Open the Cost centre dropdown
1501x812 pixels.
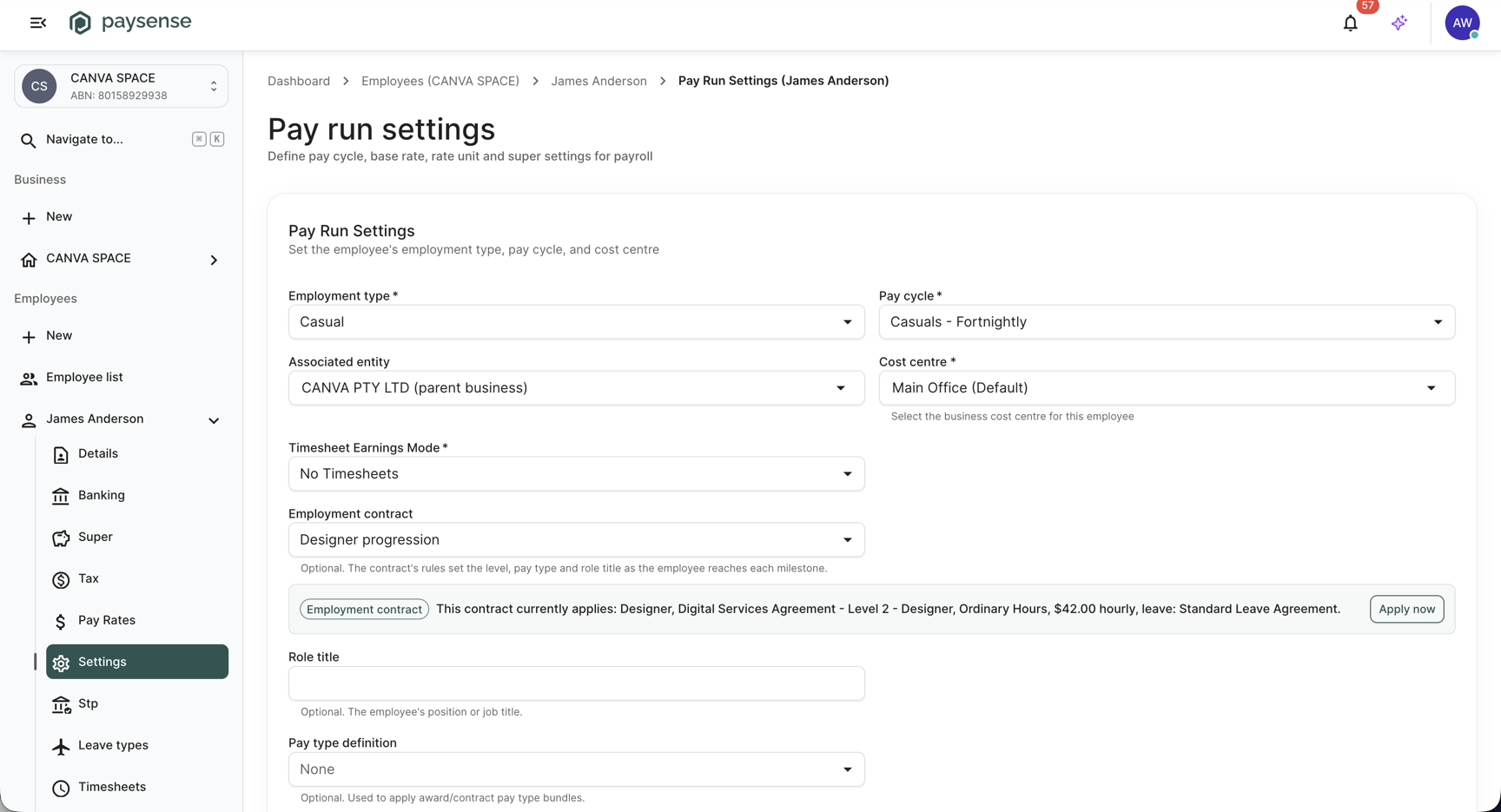point(1167,388)
